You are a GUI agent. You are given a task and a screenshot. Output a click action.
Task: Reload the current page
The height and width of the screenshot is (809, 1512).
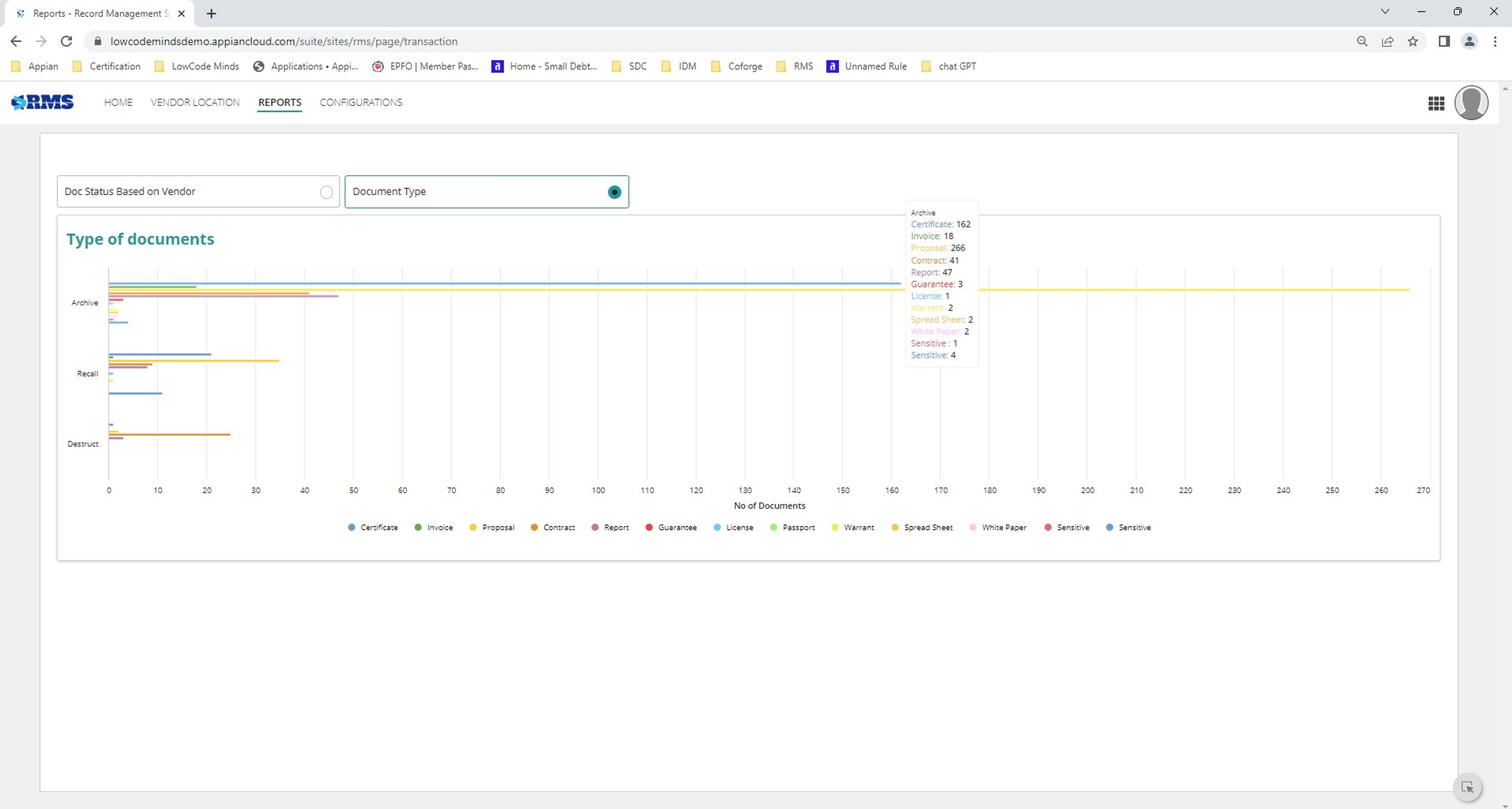(66, 41)
